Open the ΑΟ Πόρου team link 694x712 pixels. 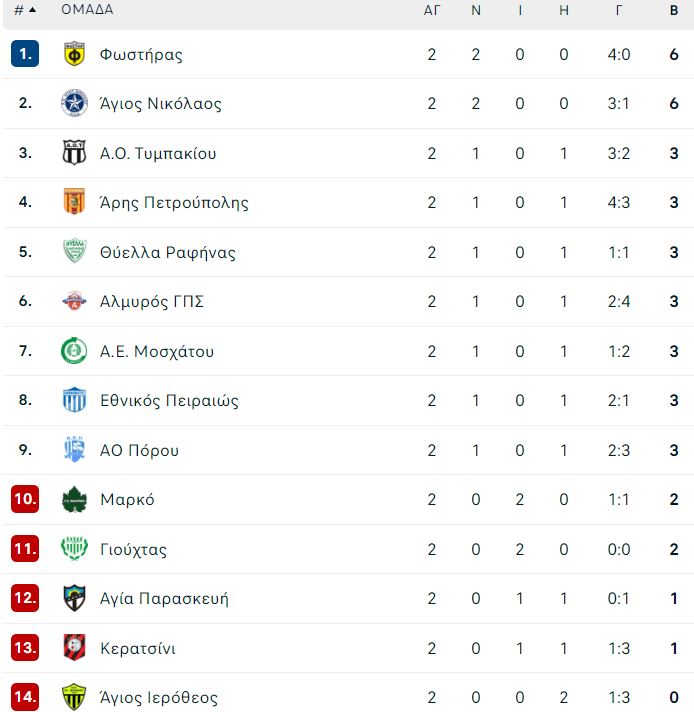click(x=139, y=450)
